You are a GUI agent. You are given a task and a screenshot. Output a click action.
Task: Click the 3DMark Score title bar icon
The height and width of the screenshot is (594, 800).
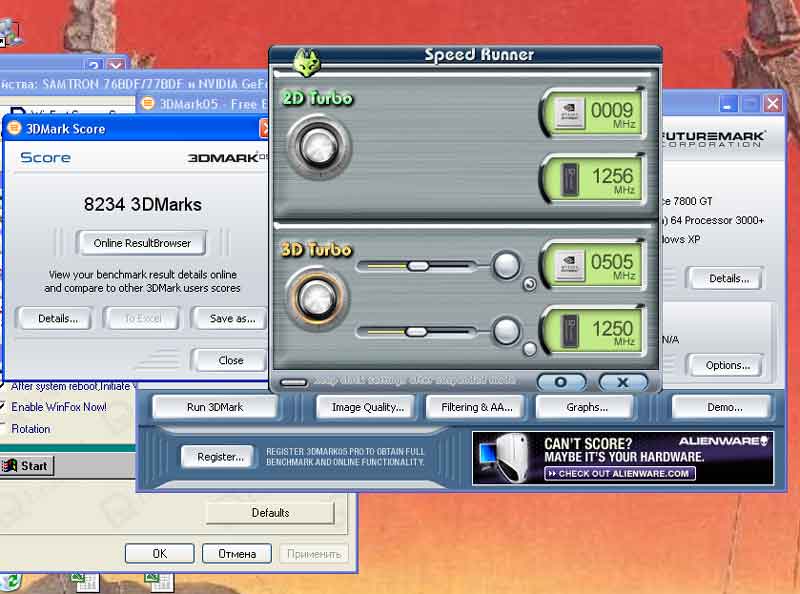pos(14,128)
